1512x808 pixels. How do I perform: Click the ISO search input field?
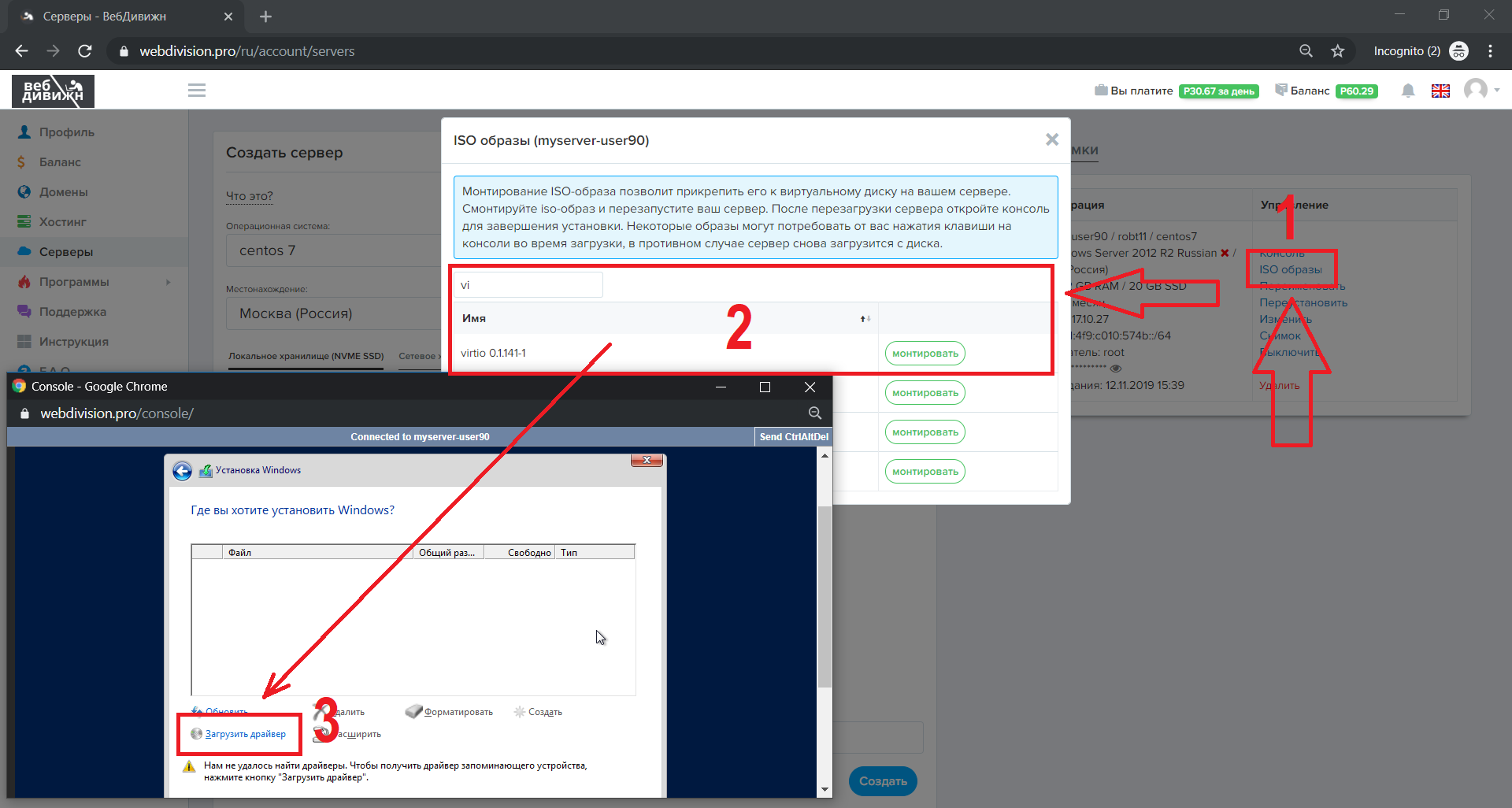click(x=528, y=285)
